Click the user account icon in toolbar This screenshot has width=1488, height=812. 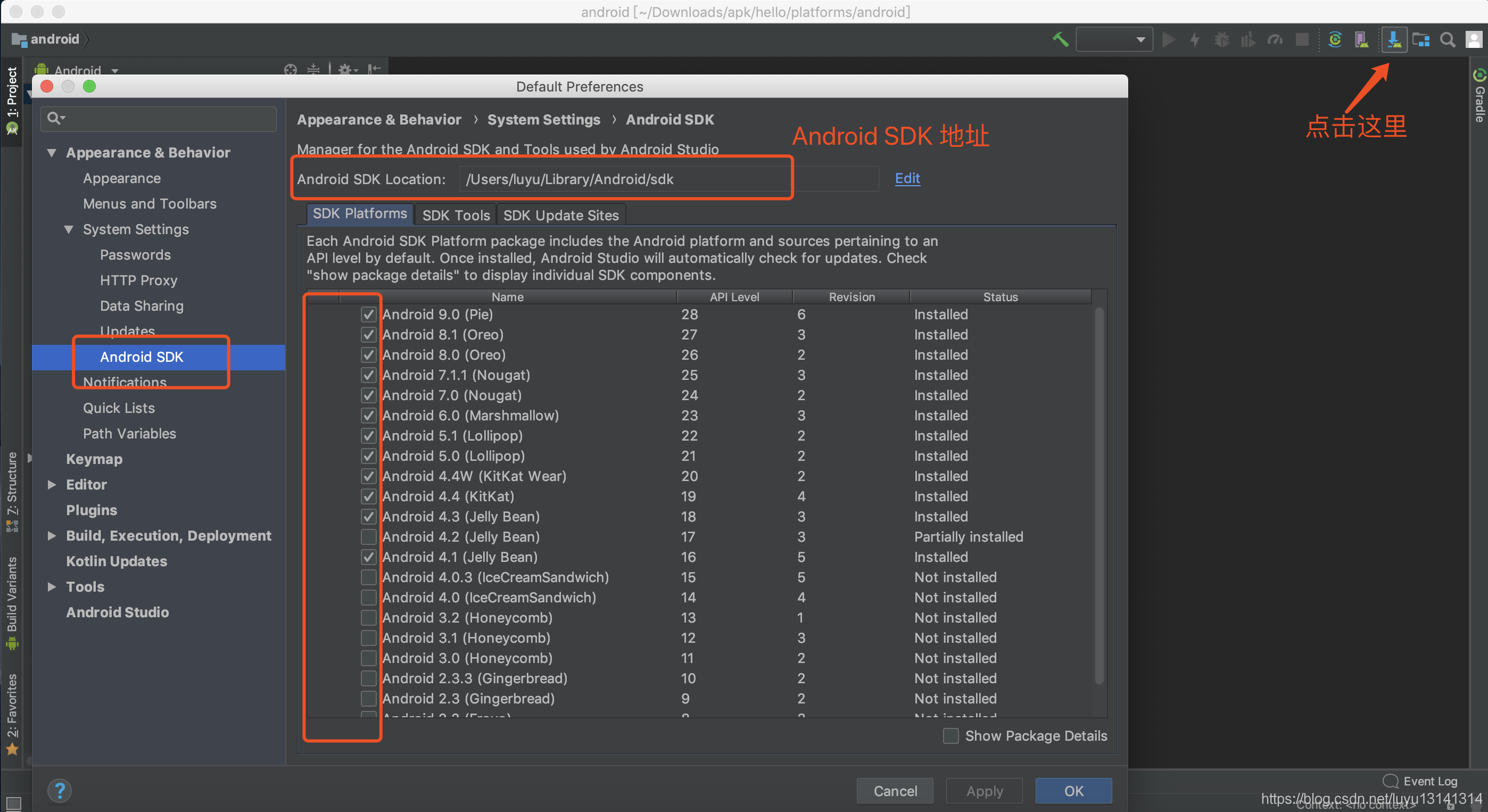click(x=1474, y=39)
